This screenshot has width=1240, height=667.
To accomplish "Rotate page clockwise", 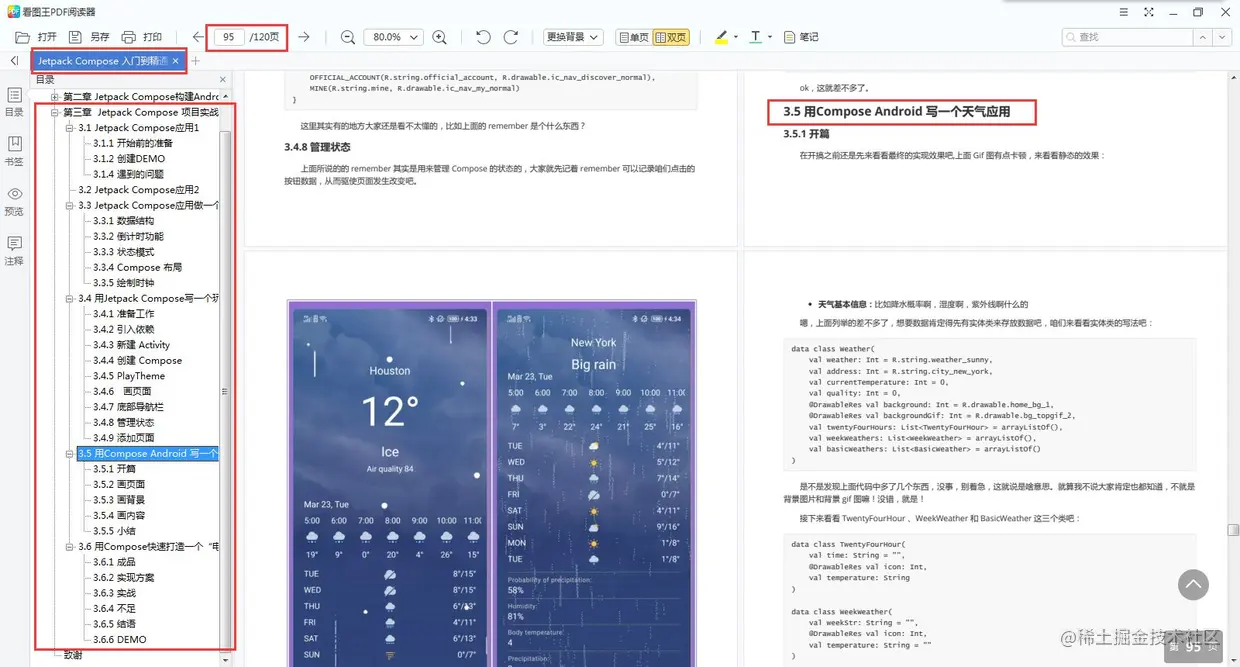I will tap(510, 37).
